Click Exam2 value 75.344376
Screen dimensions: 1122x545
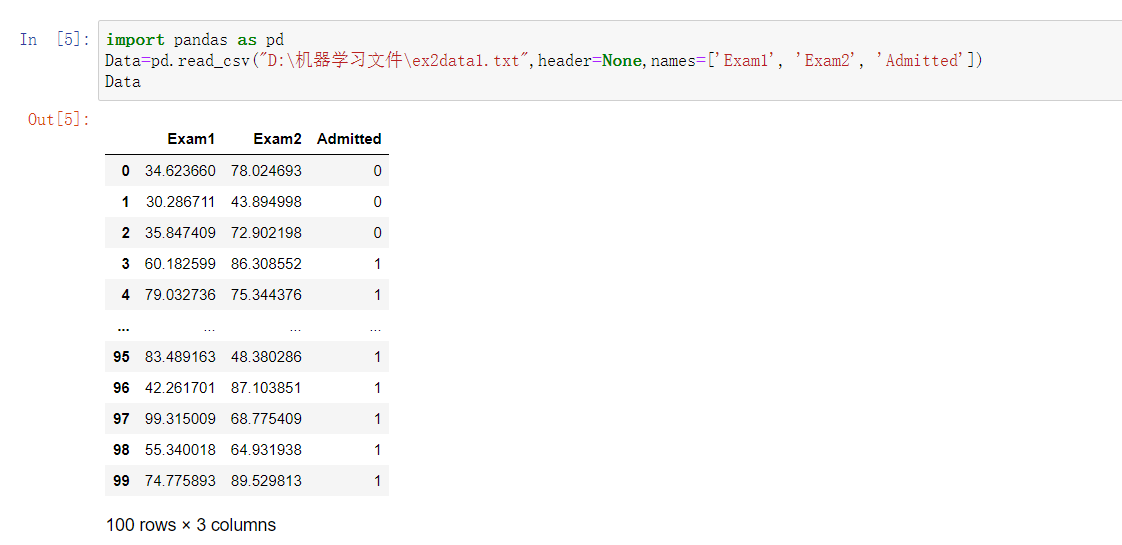point(266,295)
